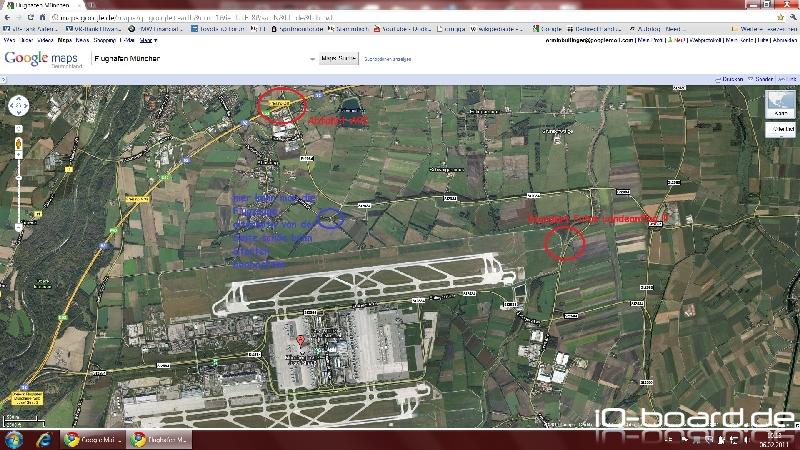Expand the Mehr dropdown in top bar
The height and width of the screenshot is (450, 800).
click(x=148, y=40)
